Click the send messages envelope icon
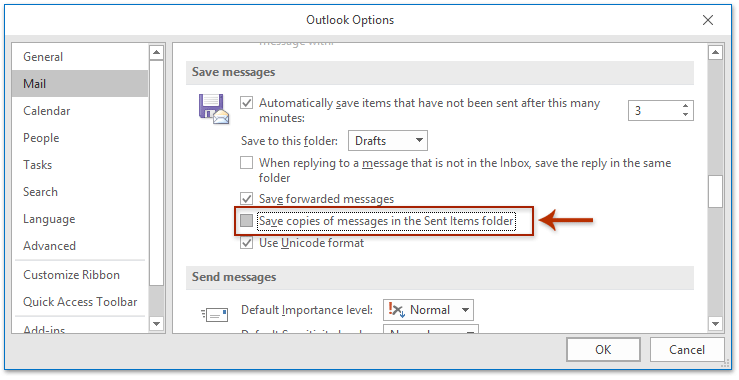The image size is (739, 380). click(214, 314)
